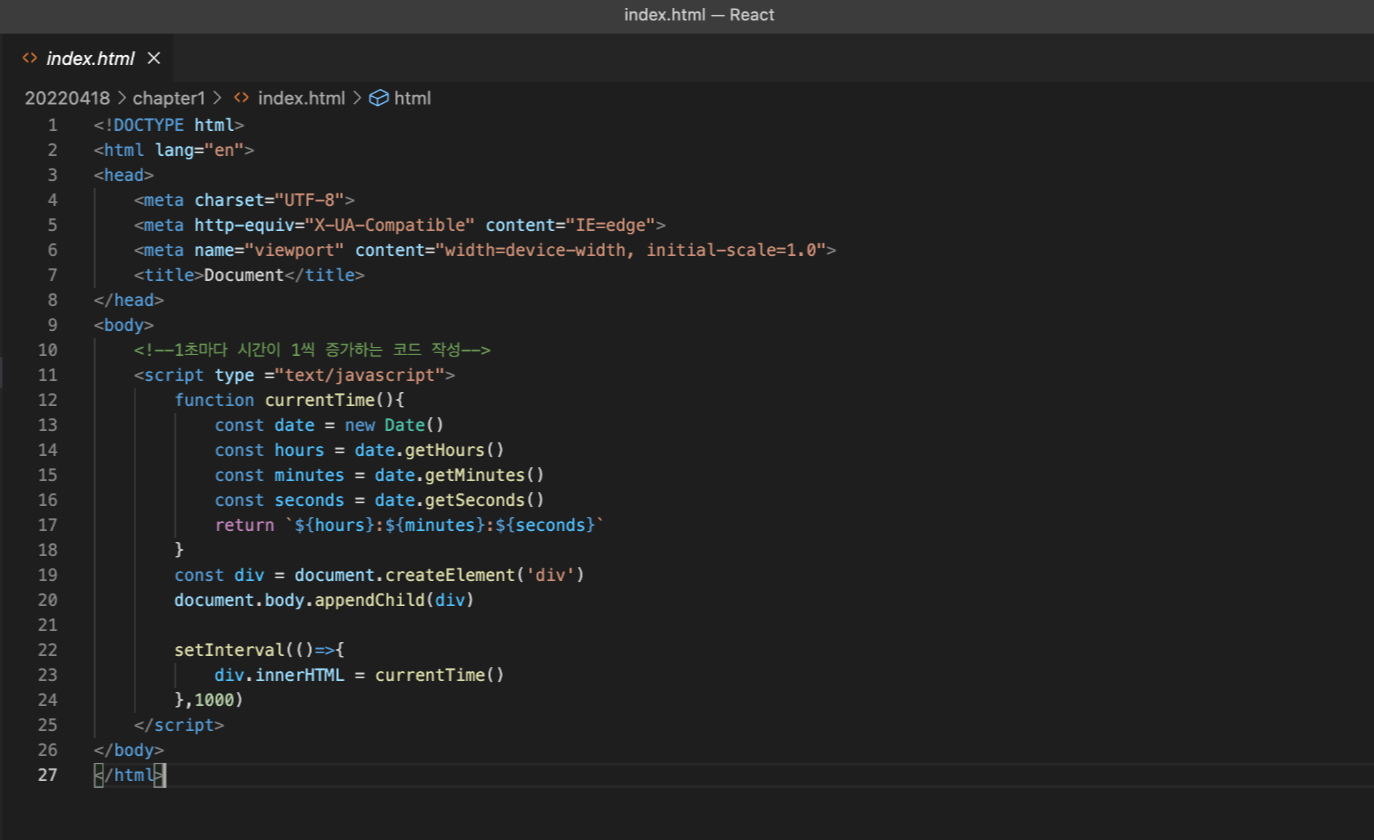The height and width of the screenshot is (840, 1374).
Task: Click line number 11 in the gutter
Action: [47, 375]
